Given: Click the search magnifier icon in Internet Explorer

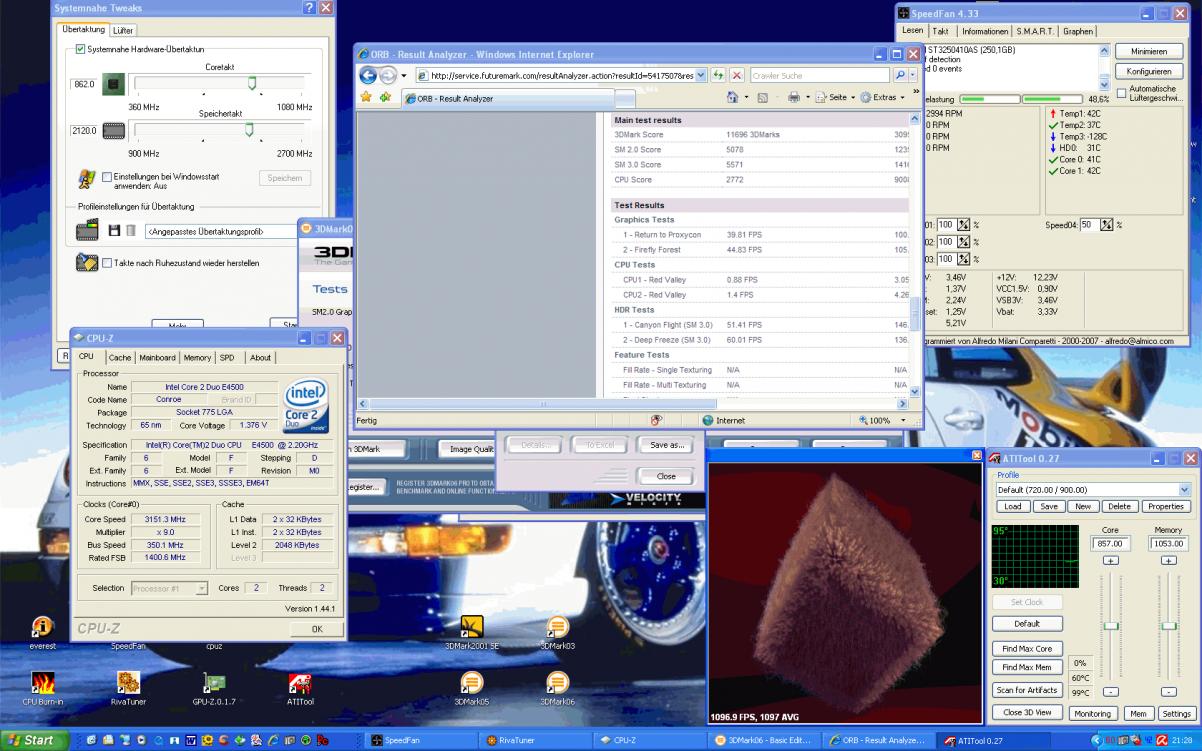Looking at the screenshot, I should pos(900,75).
